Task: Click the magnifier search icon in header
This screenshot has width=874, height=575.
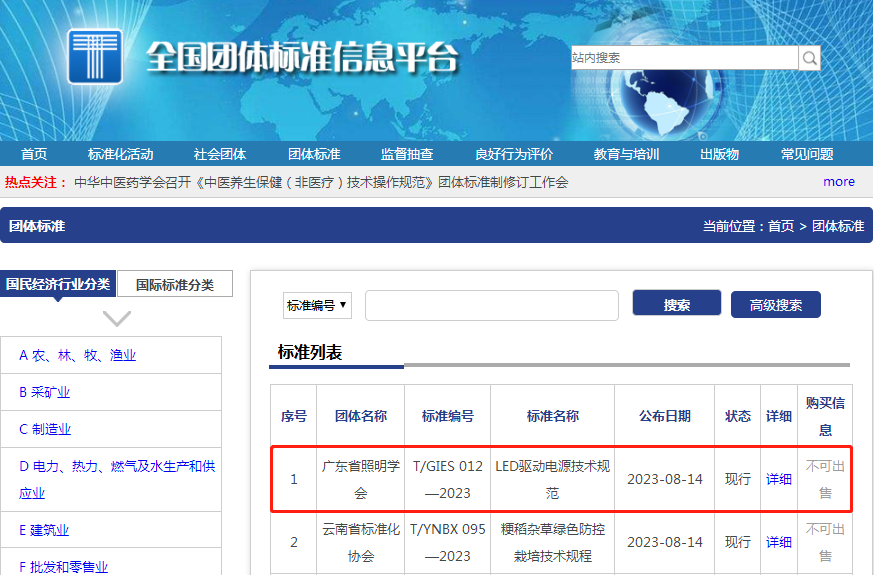Action: [x=809, y=58]
